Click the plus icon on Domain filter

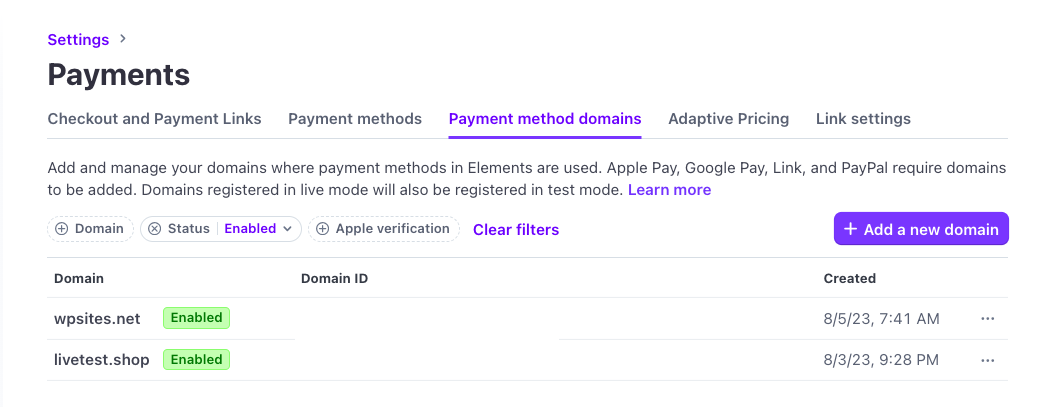pyautogui.click(x=62, y=229)
